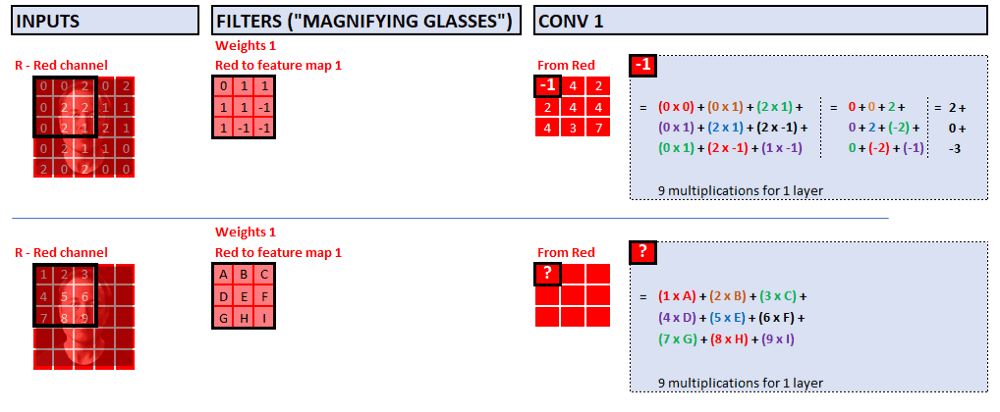
Task: Click cell A in the lettered filter grid
Action: point(226,275)
